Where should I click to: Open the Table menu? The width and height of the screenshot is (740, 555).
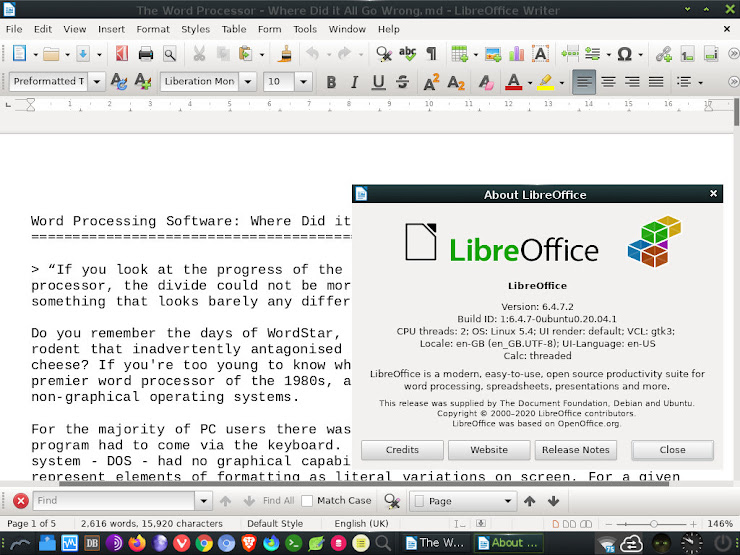coord(234,29)
